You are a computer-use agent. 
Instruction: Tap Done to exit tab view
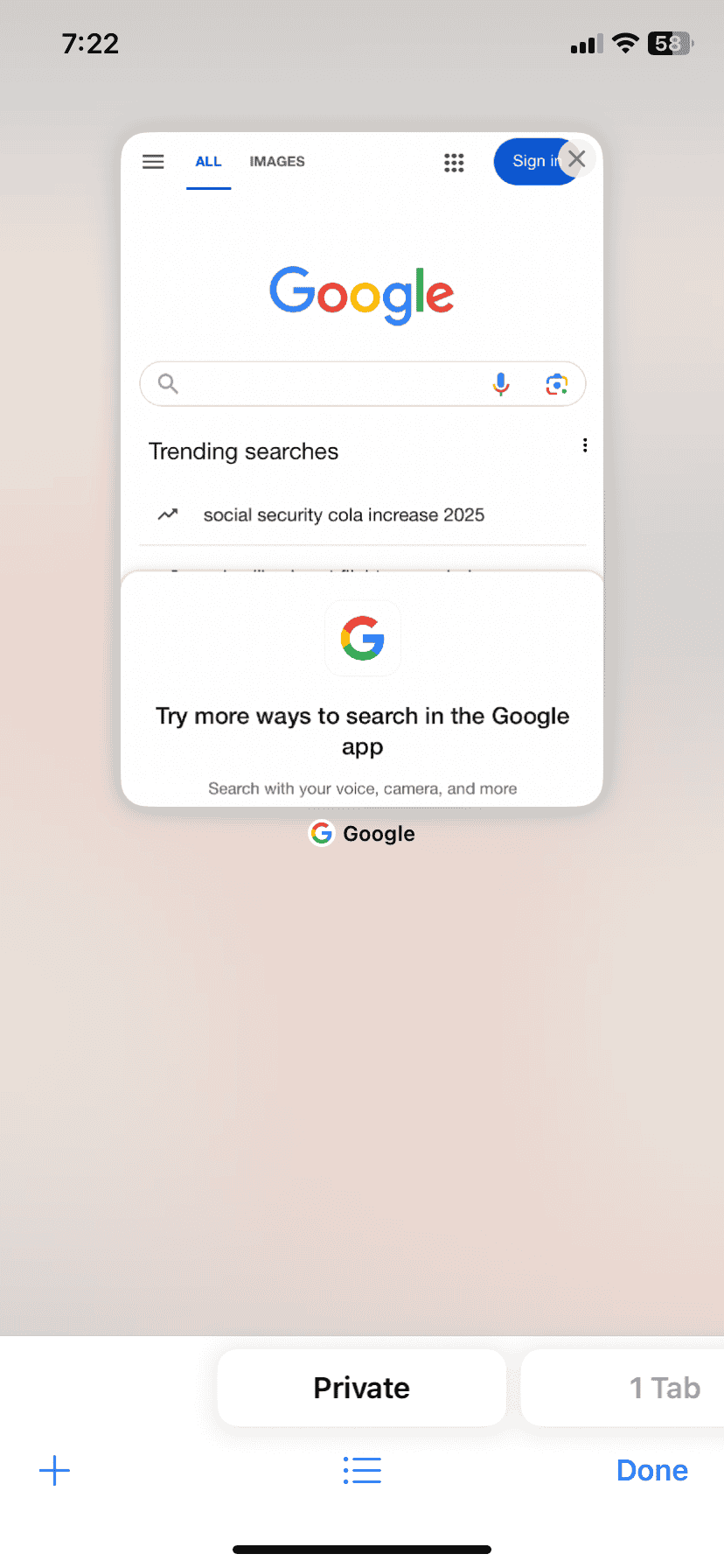(x=652, y=1471)
